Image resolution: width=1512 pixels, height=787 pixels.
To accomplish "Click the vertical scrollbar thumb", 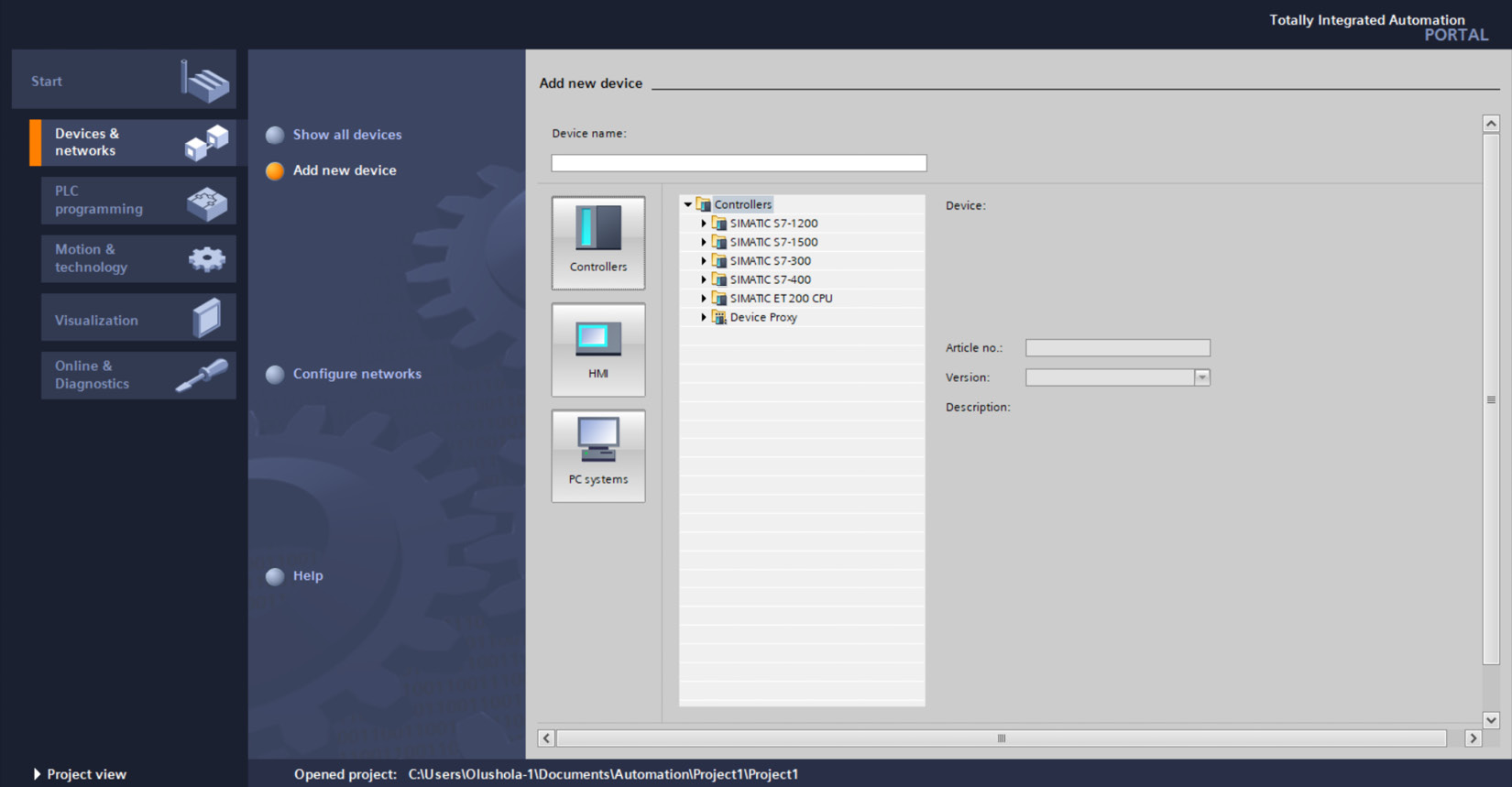I will (x=1491, y=399).
